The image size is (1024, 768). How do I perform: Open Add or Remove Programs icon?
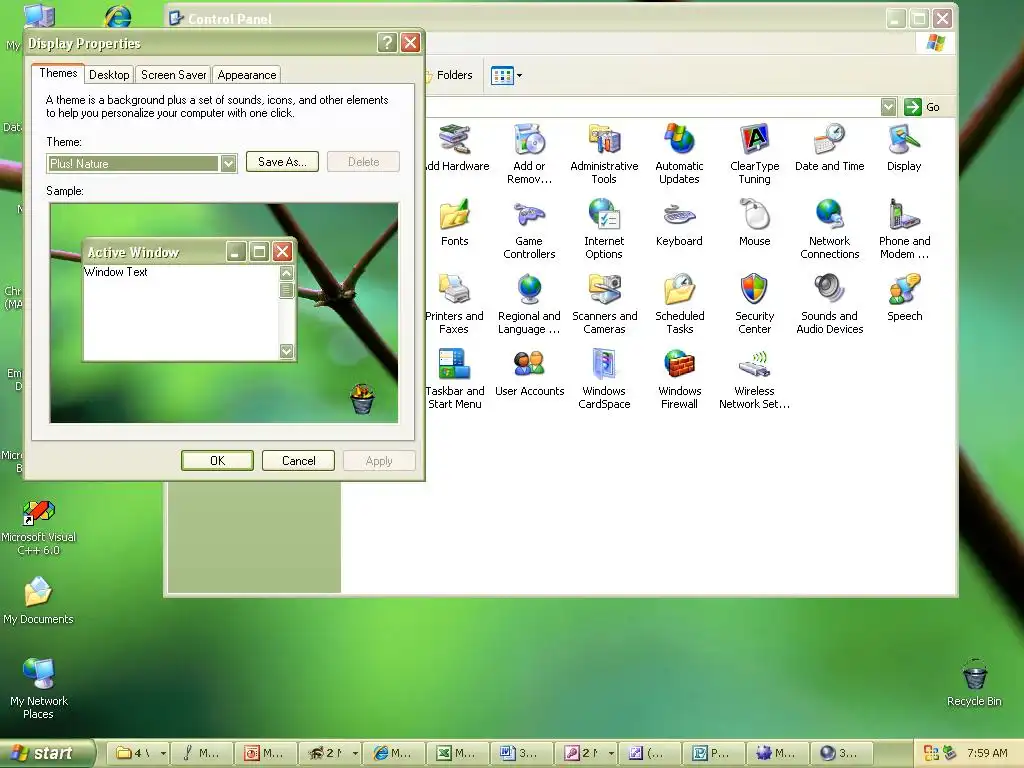529,154
